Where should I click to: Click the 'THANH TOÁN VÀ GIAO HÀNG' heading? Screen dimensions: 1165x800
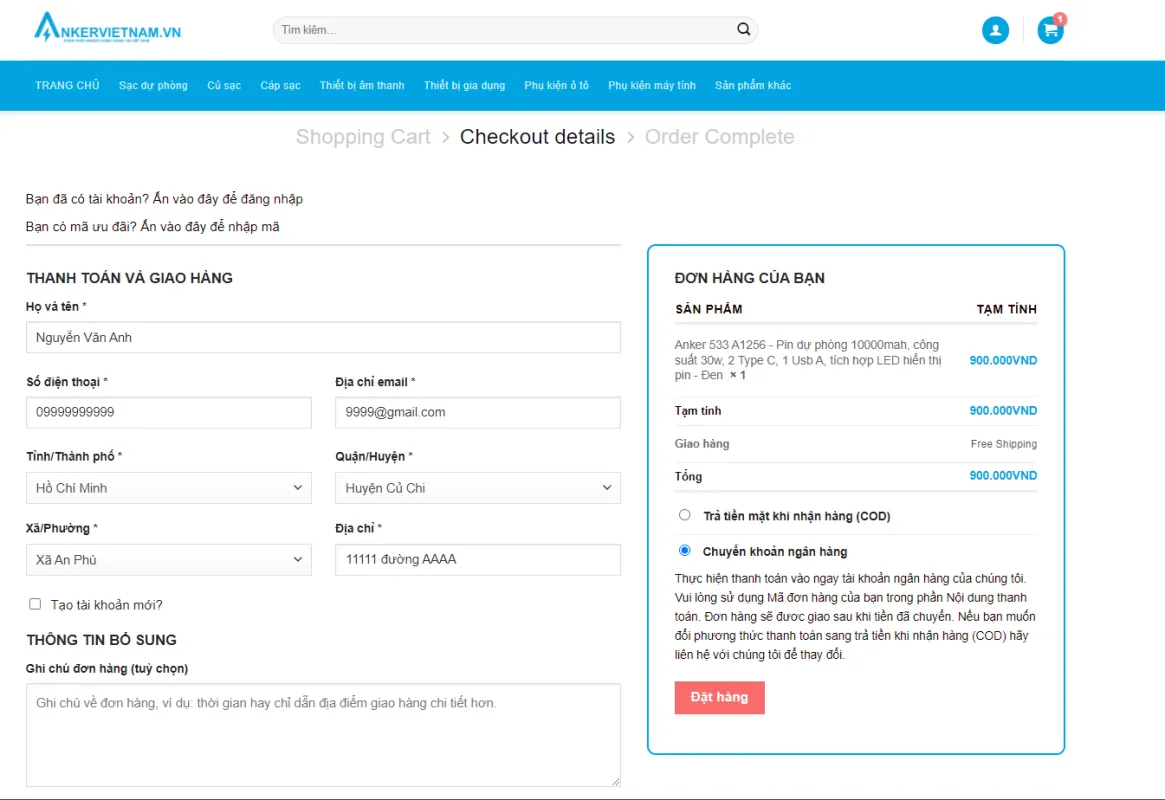[129, 278]
